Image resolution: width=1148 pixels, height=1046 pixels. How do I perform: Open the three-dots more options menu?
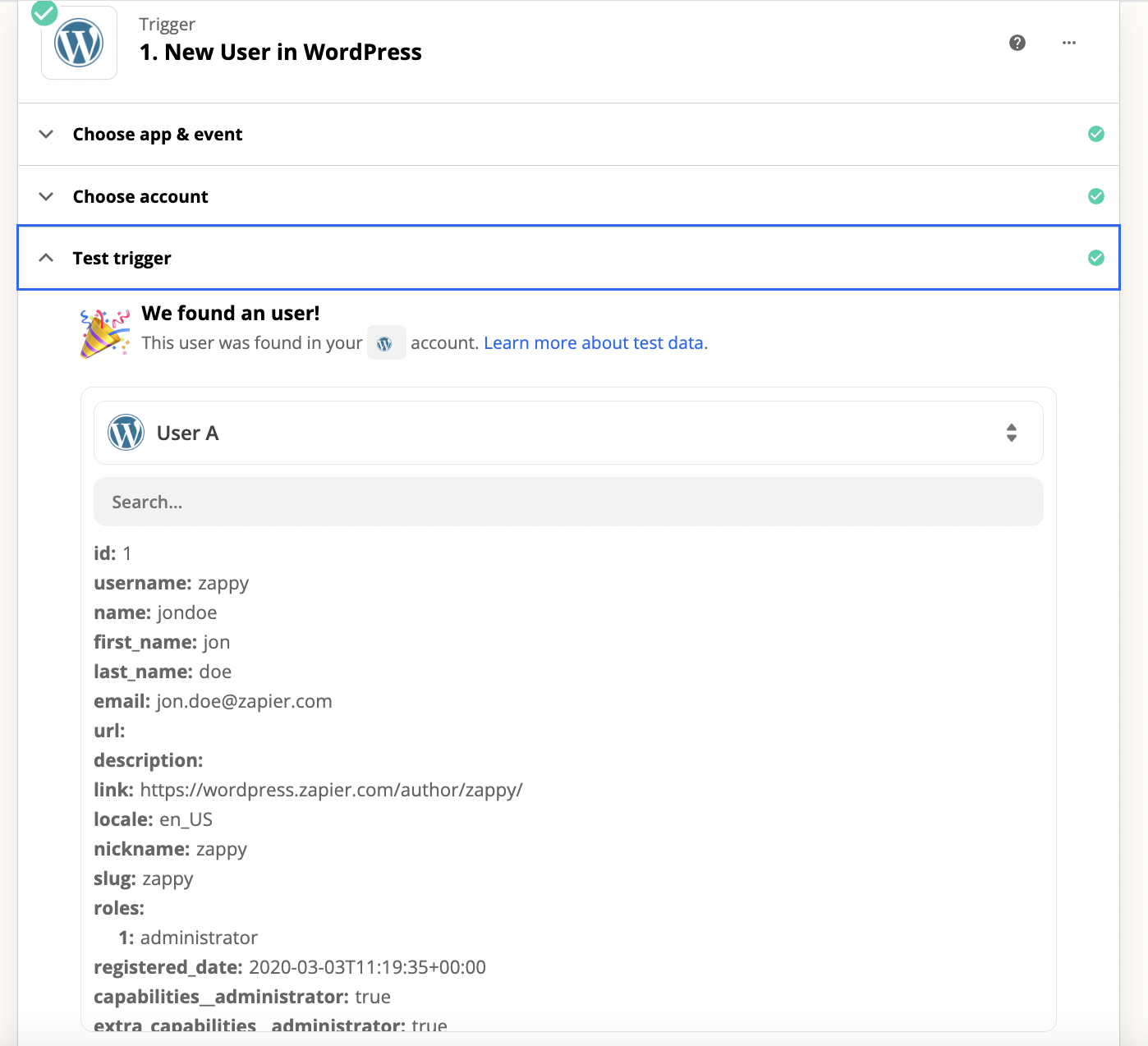click(1069, 43)
